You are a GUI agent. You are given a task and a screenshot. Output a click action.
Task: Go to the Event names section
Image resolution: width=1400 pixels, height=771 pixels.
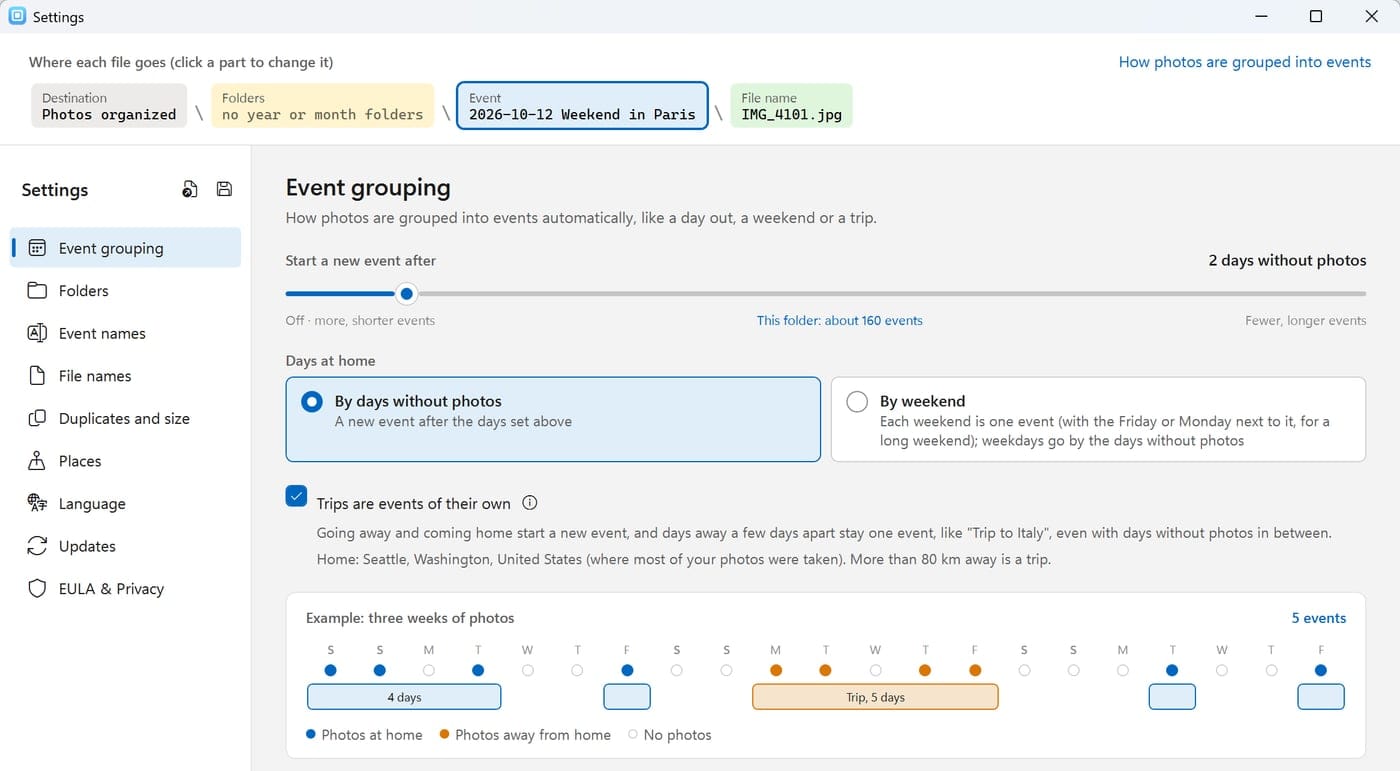pyautogui.click(x=126, y=333)
